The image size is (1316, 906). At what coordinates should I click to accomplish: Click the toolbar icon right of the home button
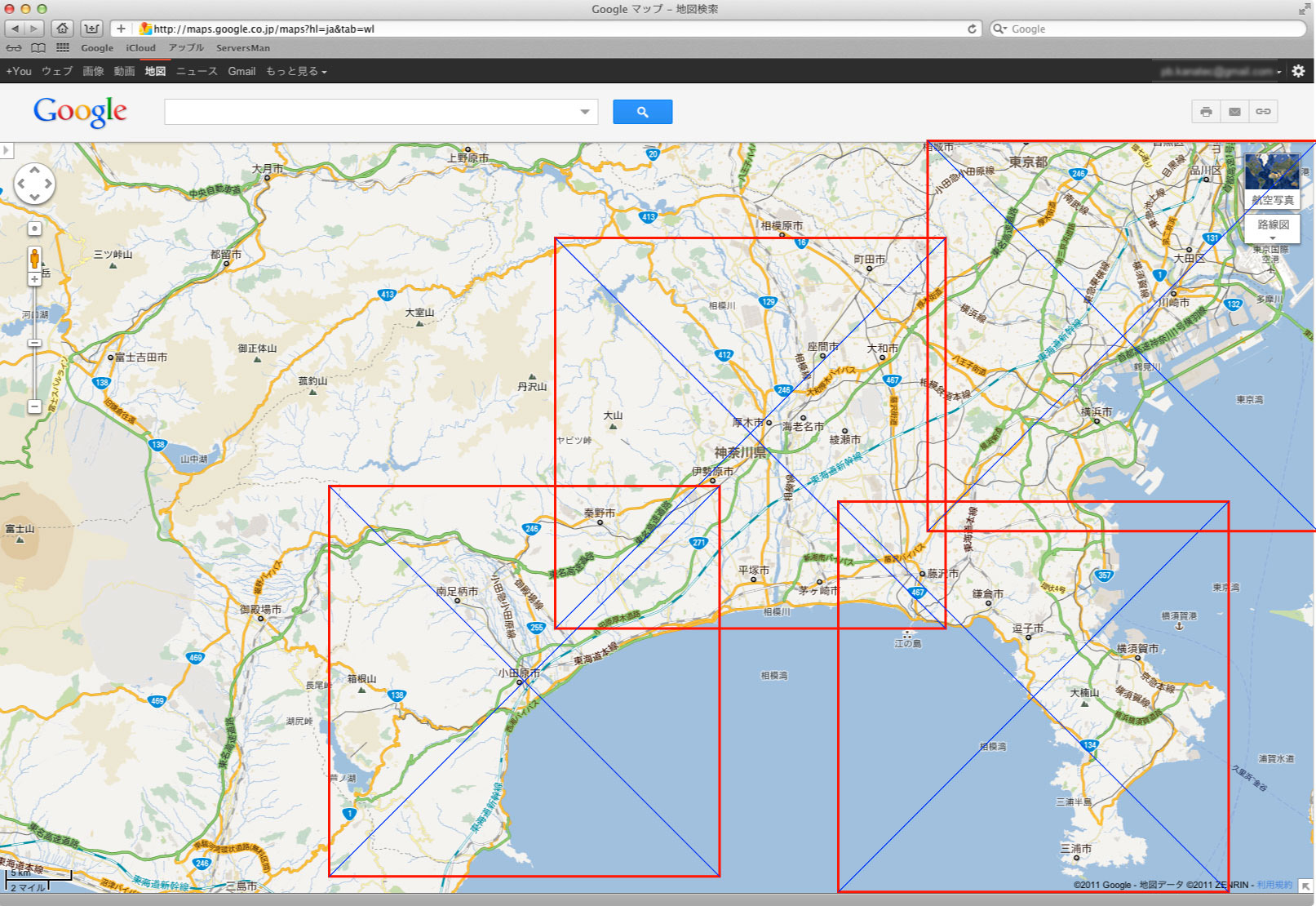[x=91, y=29]
